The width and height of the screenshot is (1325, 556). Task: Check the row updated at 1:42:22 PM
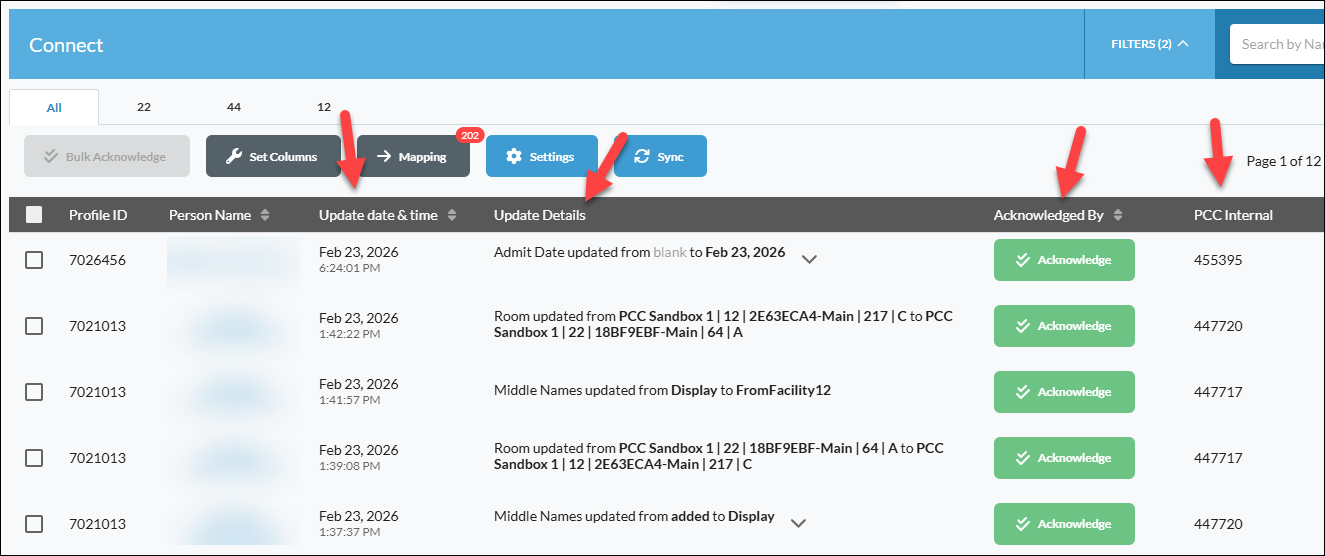(x=34, y=326)
